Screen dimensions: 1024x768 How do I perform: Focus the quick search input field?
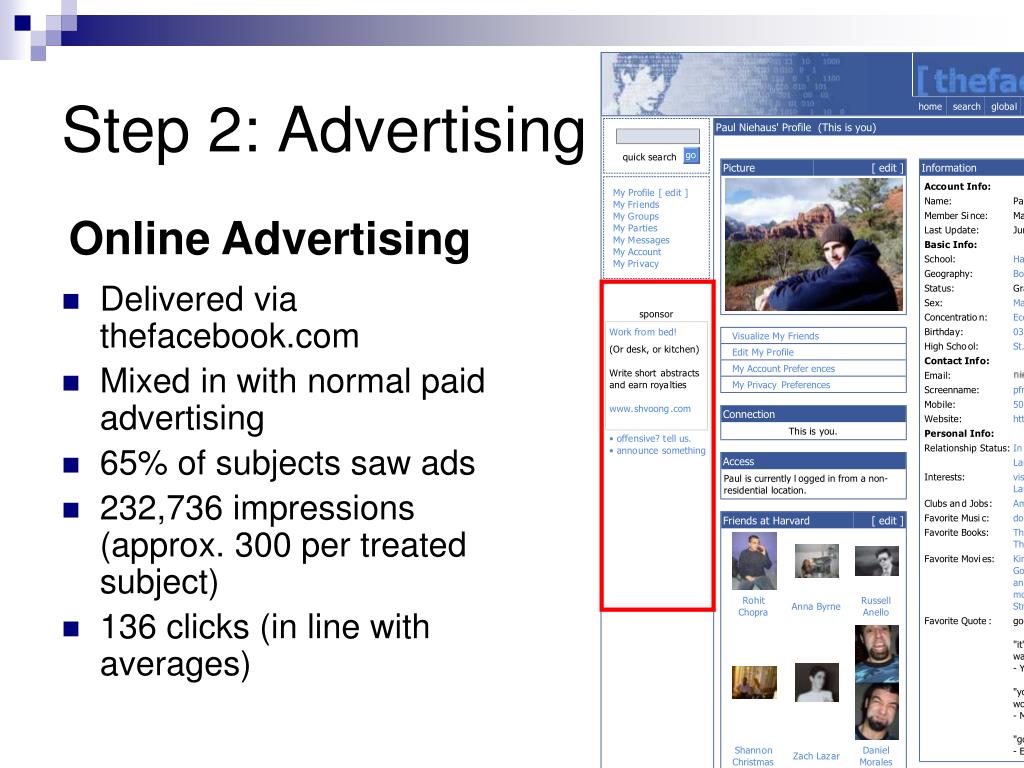pos(658,136)
